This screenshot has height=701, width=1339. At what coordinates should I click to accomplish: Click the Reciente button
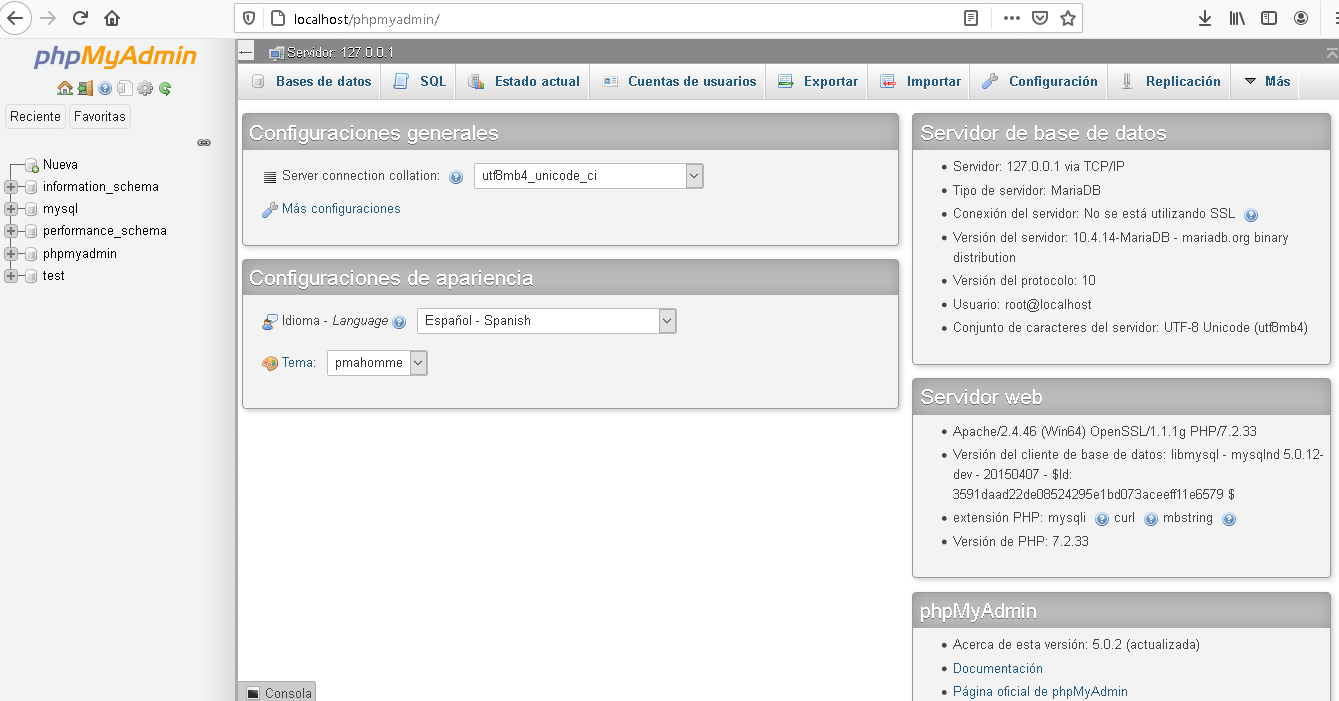(x=35, y=116)
